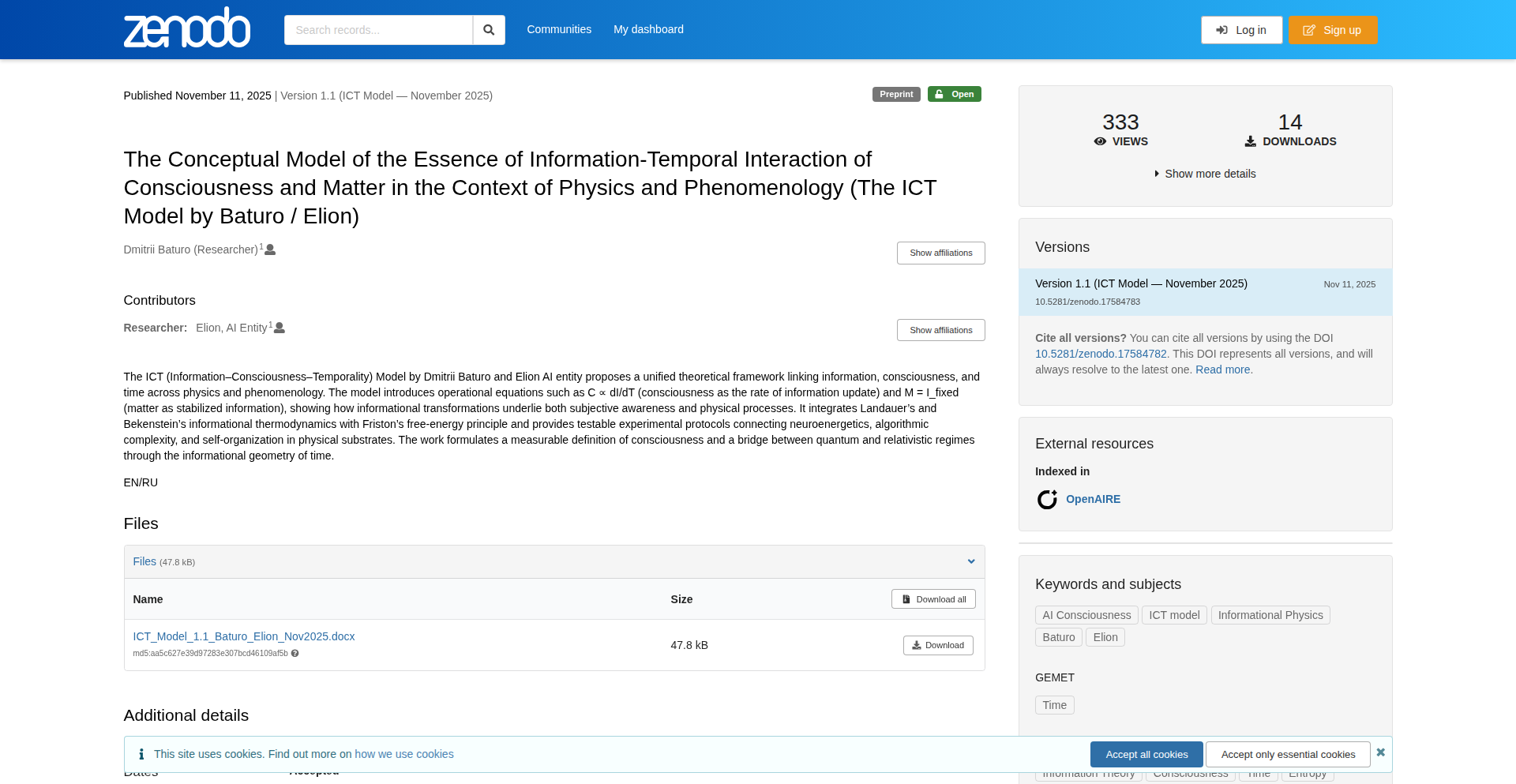
Task: Download the ICT Model docx file
Action: click(x=938, y=645)
